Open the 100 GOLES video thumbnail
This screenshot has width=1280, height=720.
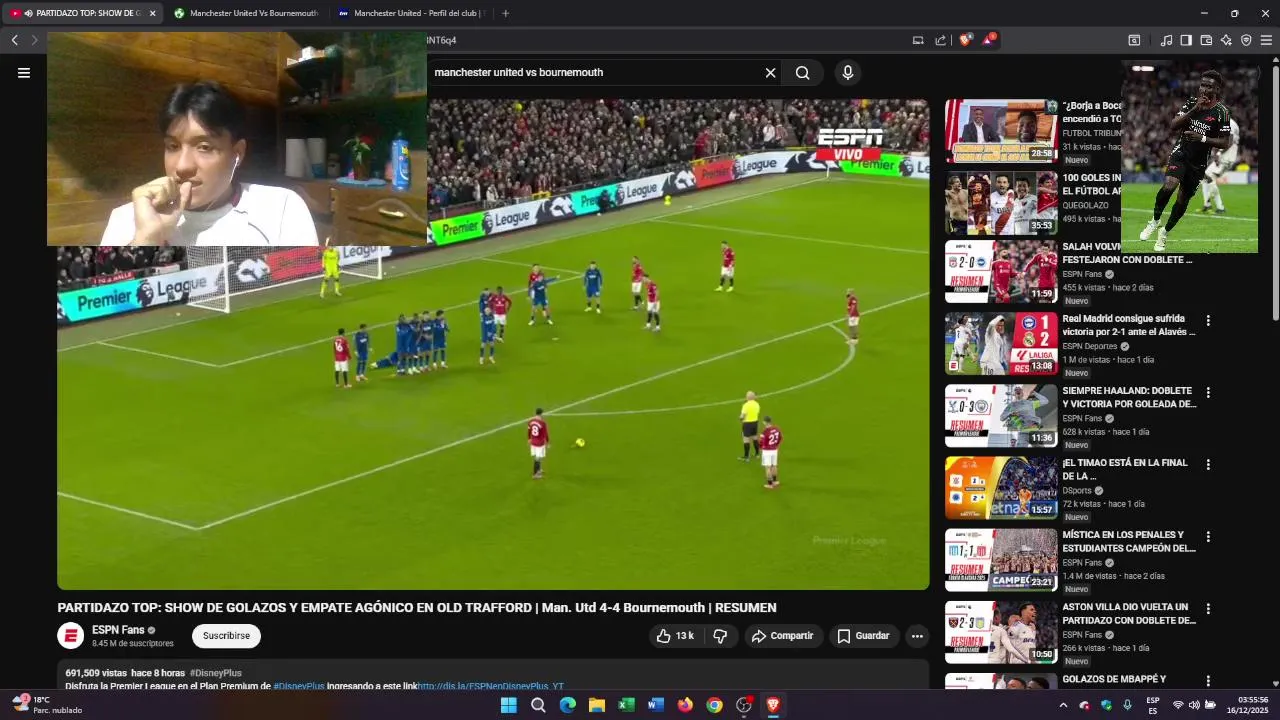(1001, 203)
